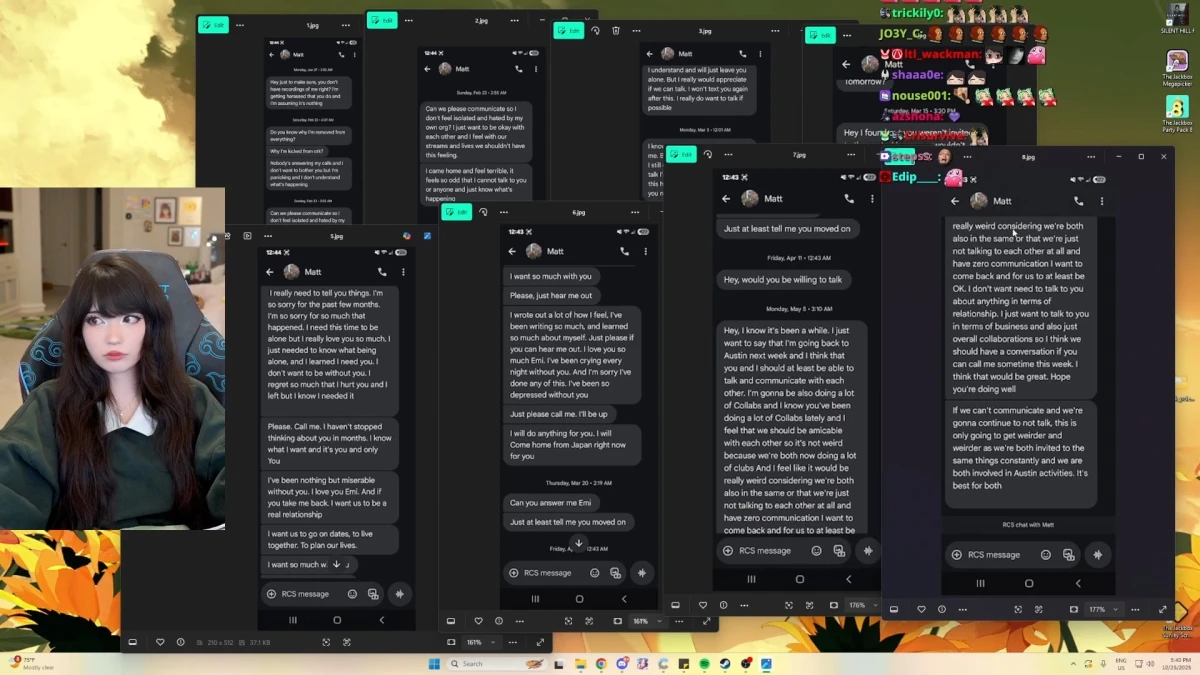Show file info in the 5.jpg window
This screenshot has width=1200, height=675.
point(180,642)
